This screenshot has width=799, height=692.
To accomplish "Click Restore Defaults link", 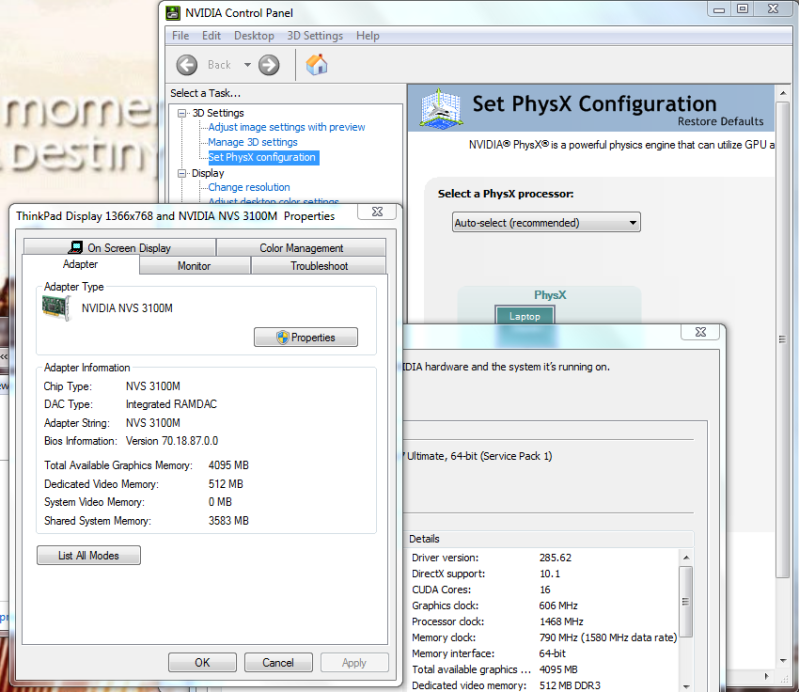I will click(720, 122).
